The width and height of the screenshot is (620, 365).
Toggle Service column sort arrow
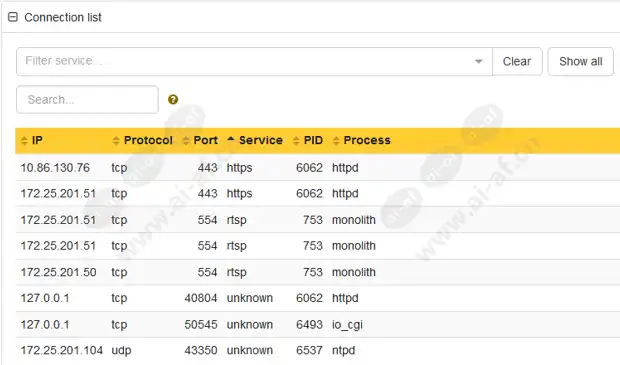coord(231,139)
